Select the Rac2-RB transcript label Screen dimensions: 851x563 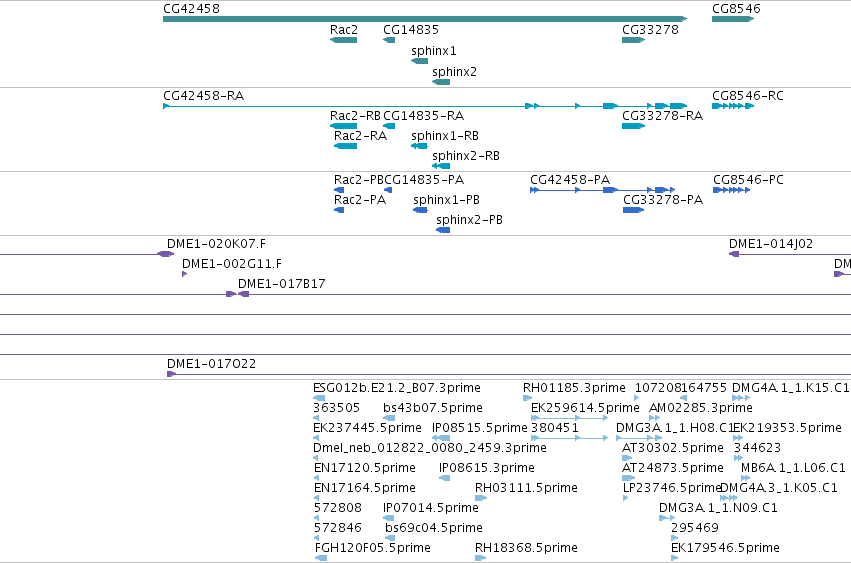pos(355,116)
